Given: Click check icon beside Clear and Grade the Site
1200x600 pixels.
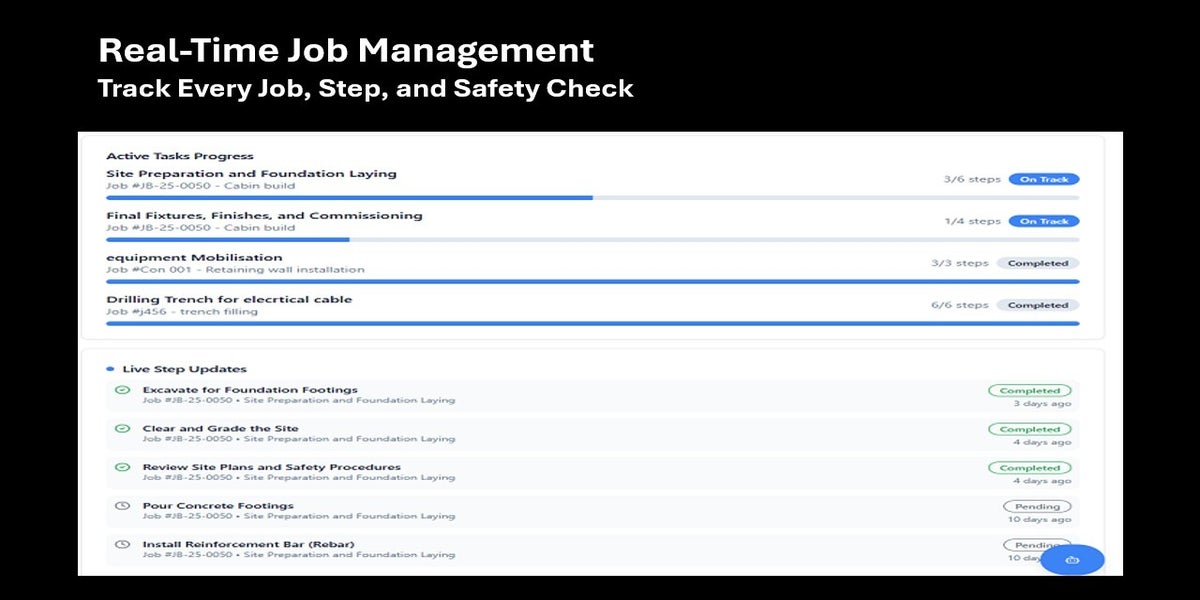Looking at the screenshot, I should coord(123,428).
